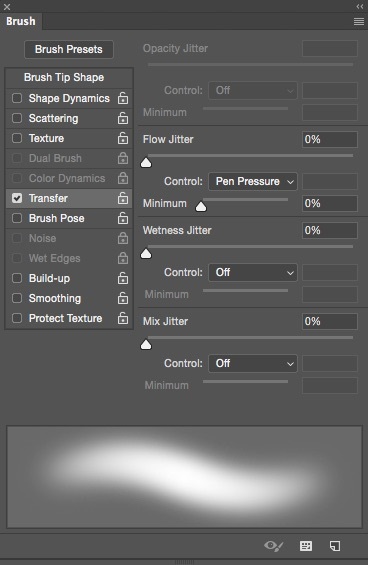Collapse the panel with double-arrow icon
This screenshot has height=565, width=368.
coord(360,6)
